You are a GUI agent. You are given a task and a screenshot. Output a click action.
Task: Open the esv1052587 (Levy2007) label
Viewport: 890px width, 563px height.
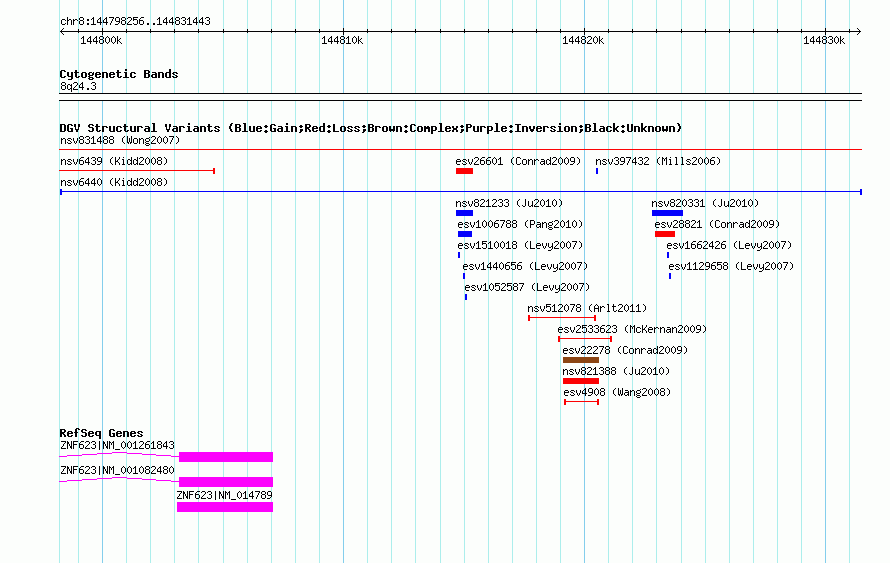click(x=527, y=287)
